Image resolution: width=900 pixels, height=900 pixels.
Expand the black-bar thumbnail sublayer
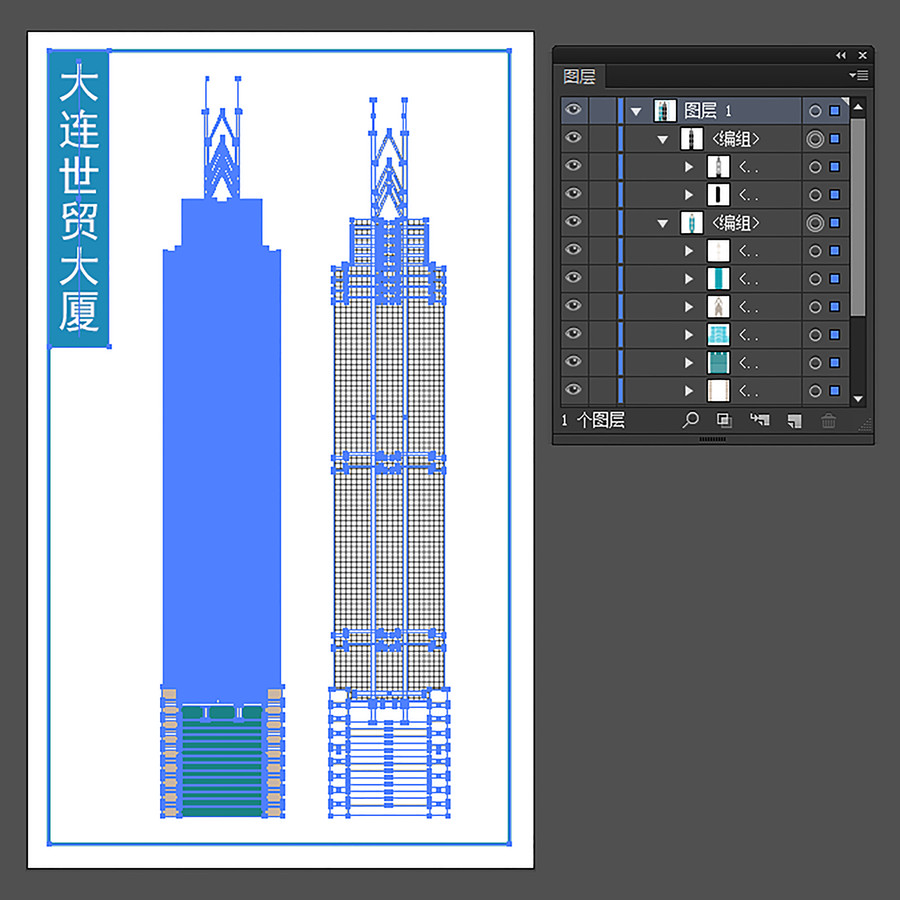click(689, 195)
